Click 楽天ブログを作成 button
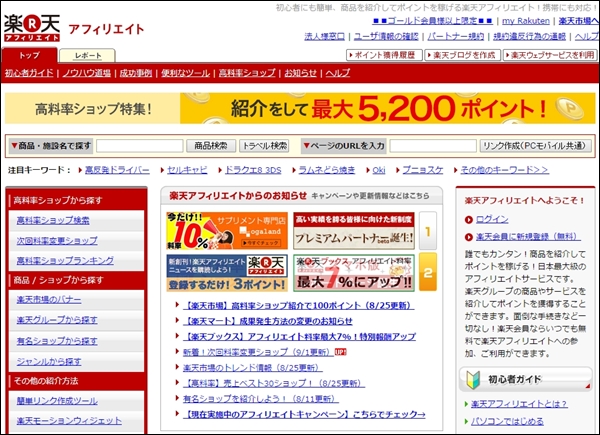The image size is (600, 435). click(463, 55)
